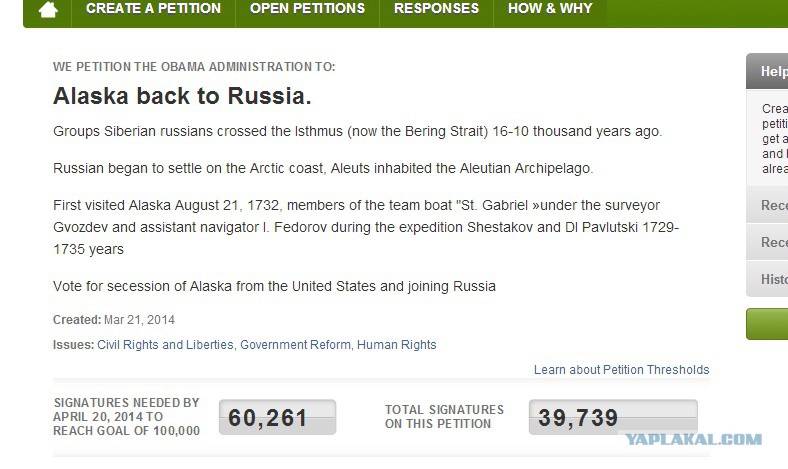The height and width of the screenshot is (469, 788).
Task: Go to the home page icon
Action: pyautogui.click(x=48, y=10)
